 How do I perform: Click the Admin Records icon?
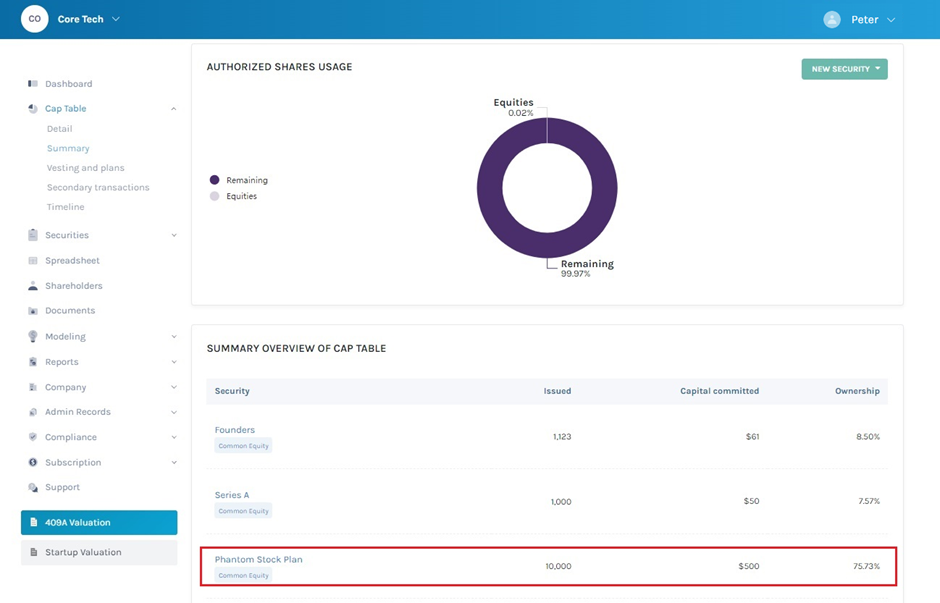coord(33,412)
